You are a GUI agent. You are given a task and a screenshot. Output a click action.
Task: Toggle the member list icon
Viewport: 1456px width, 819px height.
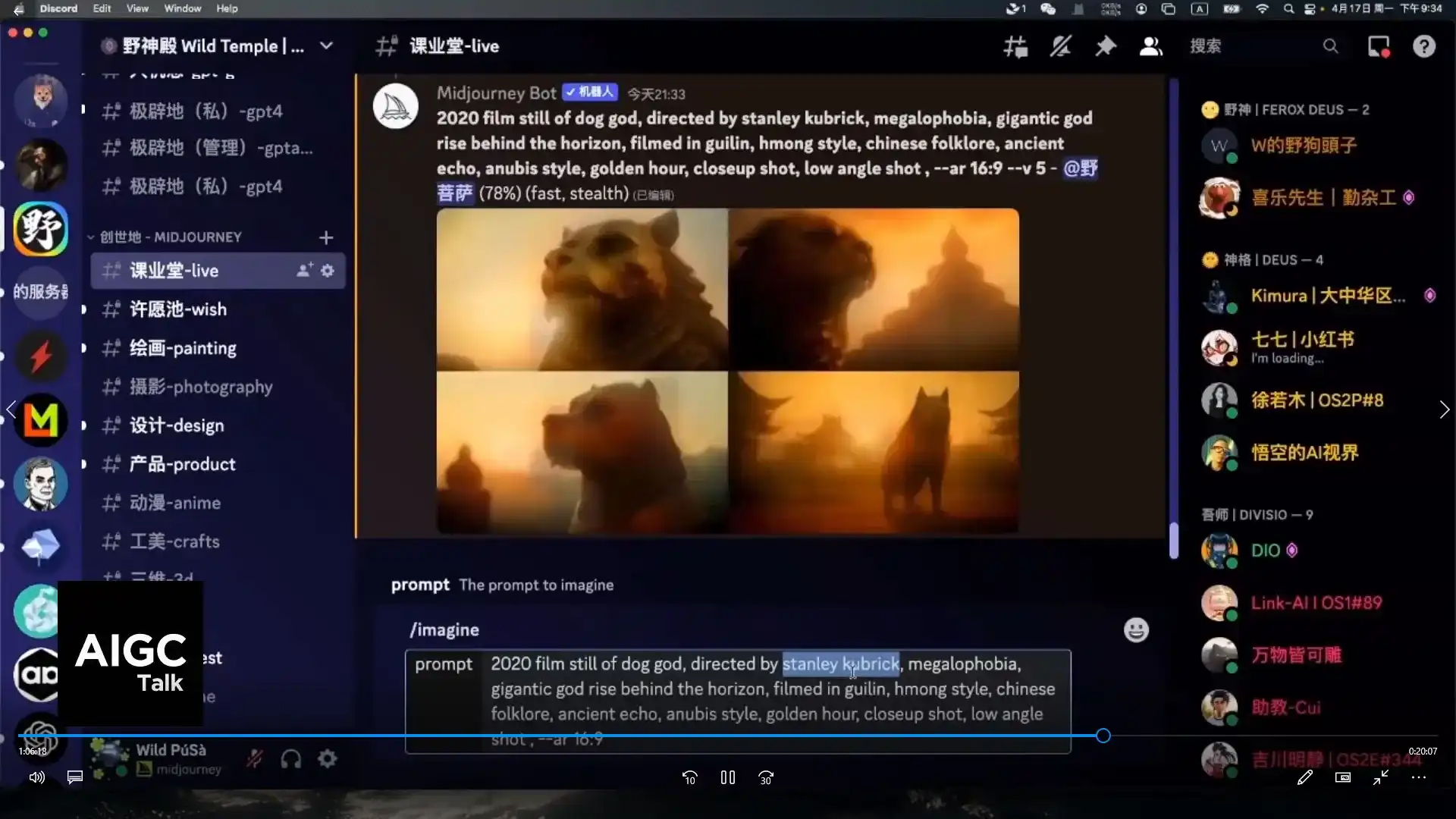[x=1150, y=46]
